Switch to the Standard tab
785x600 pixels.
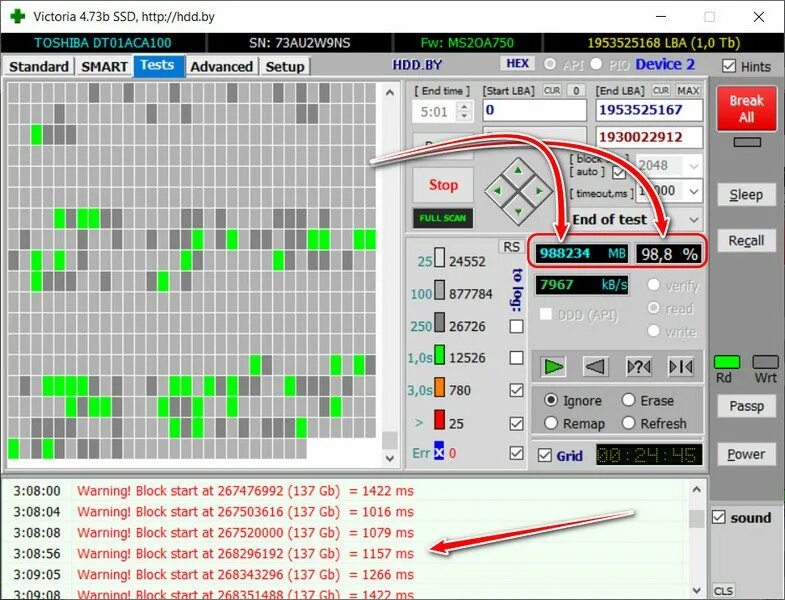39,67
